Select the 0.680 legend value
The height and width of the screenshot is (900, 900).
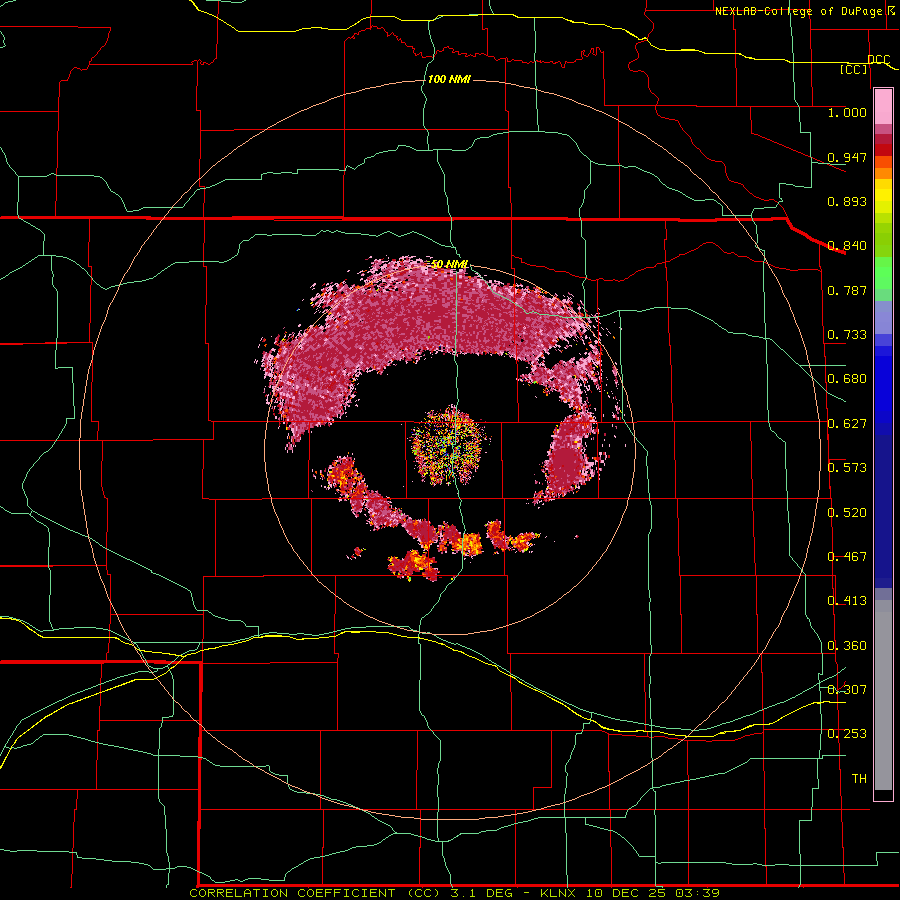847,379
